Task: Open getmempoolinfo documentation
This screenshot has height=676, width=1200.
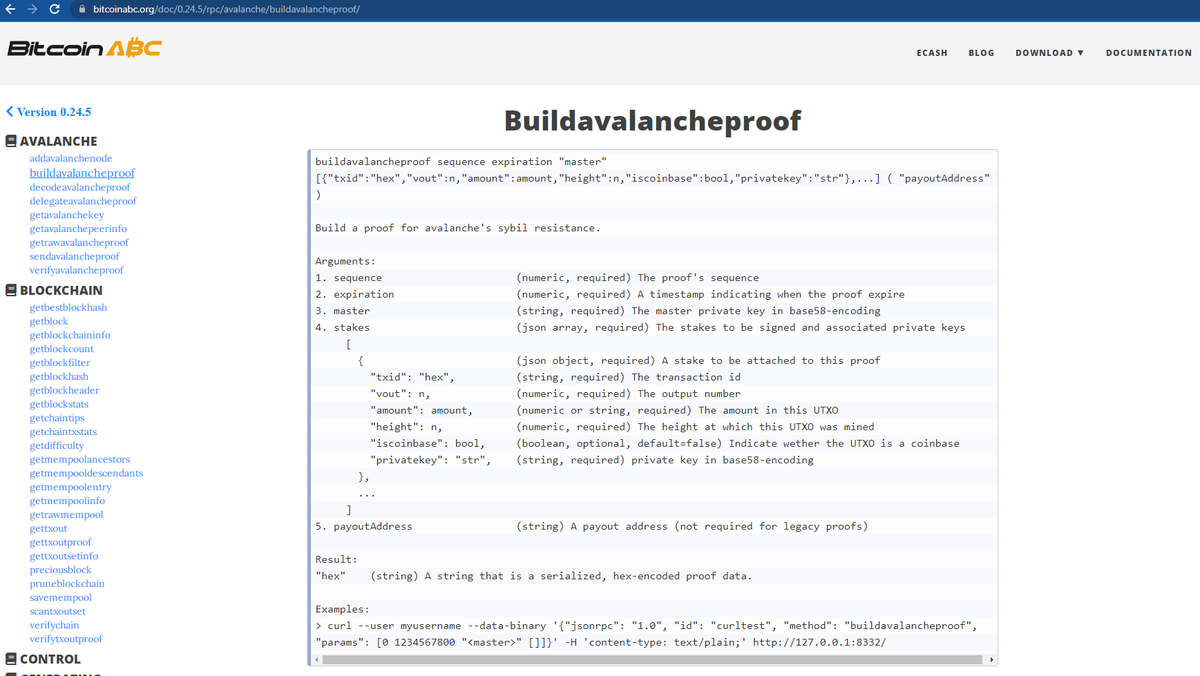Action: [x=67, y=501]
